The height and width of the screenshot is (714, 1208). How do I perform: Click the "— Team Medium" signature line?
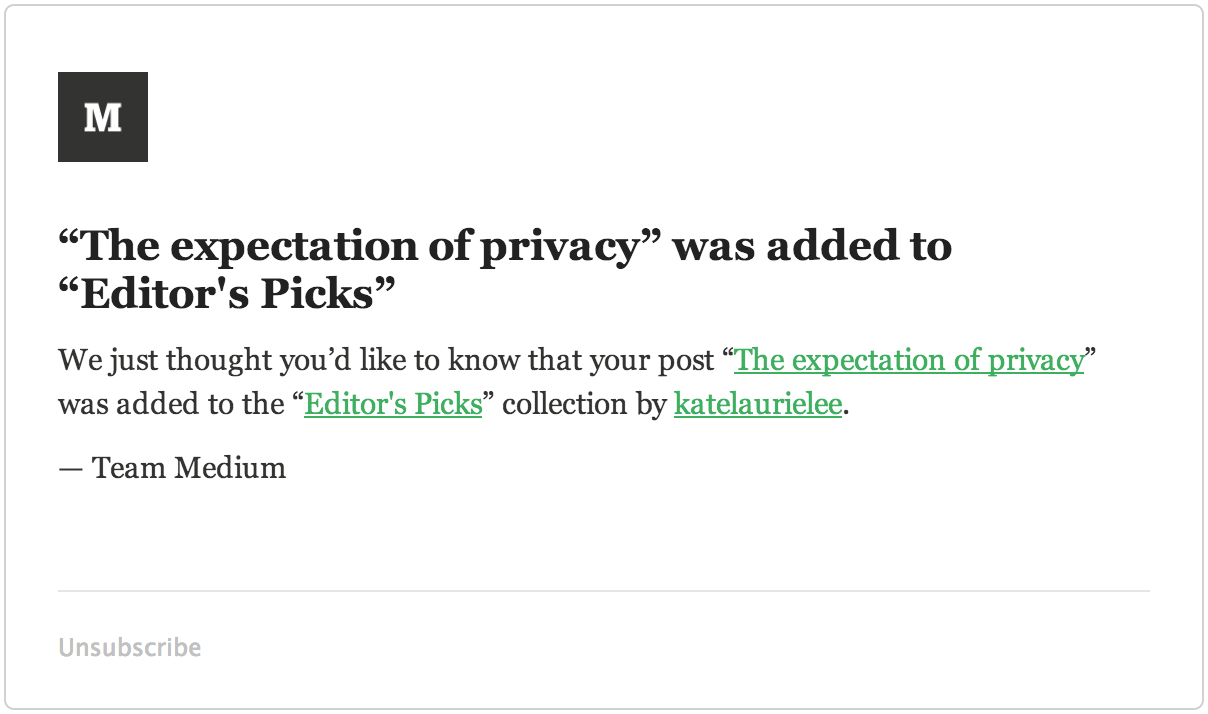(x=172, y=467)
